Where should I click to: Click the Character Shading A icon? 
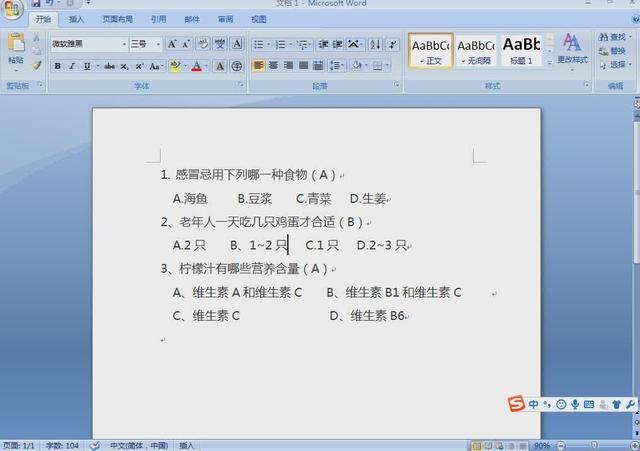pyautogui.click(x=220, y=66)
